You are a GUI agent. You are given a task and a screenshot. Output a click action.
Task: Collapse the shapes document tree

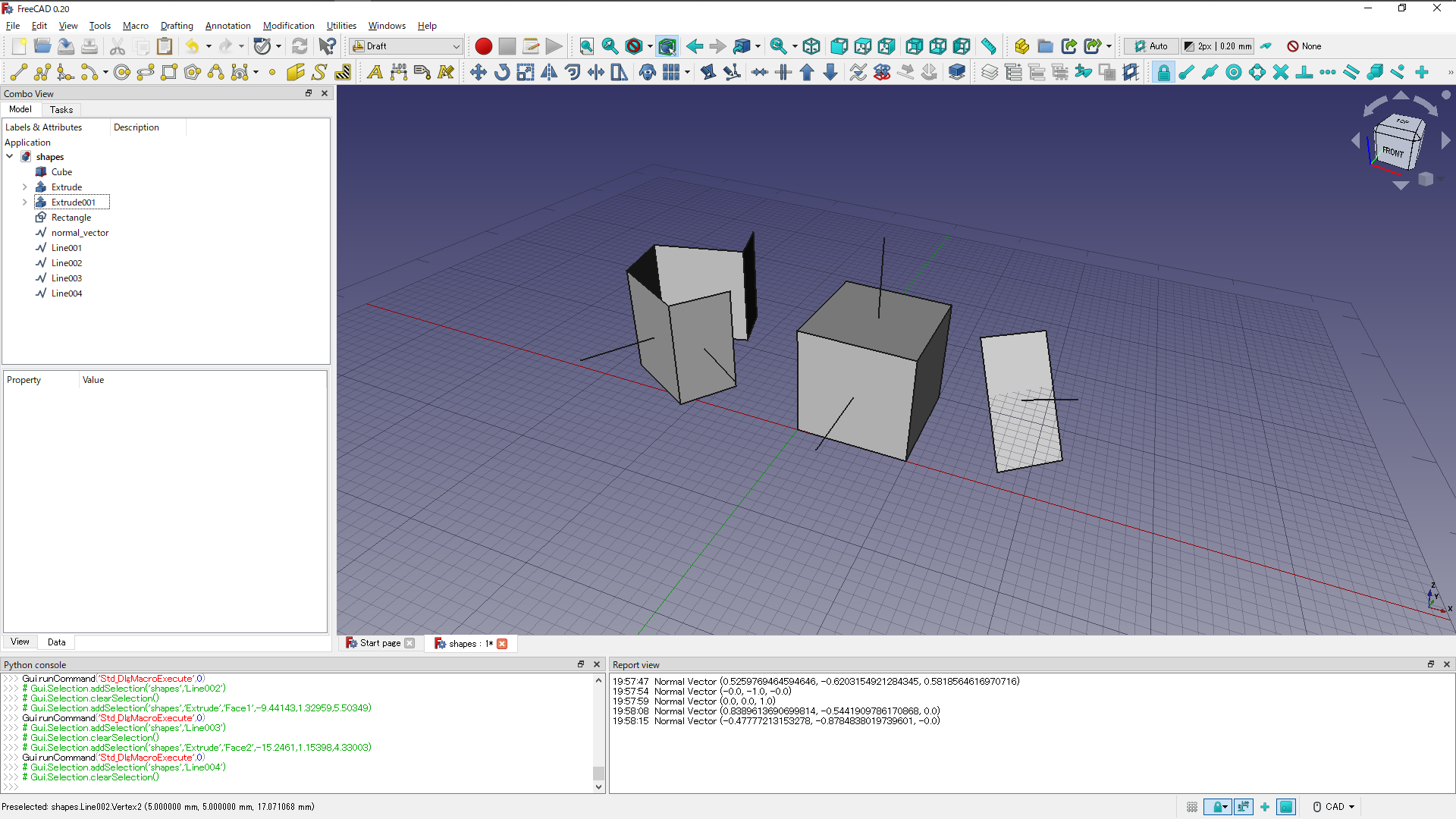pyautogui.click(x=10, y=157)
